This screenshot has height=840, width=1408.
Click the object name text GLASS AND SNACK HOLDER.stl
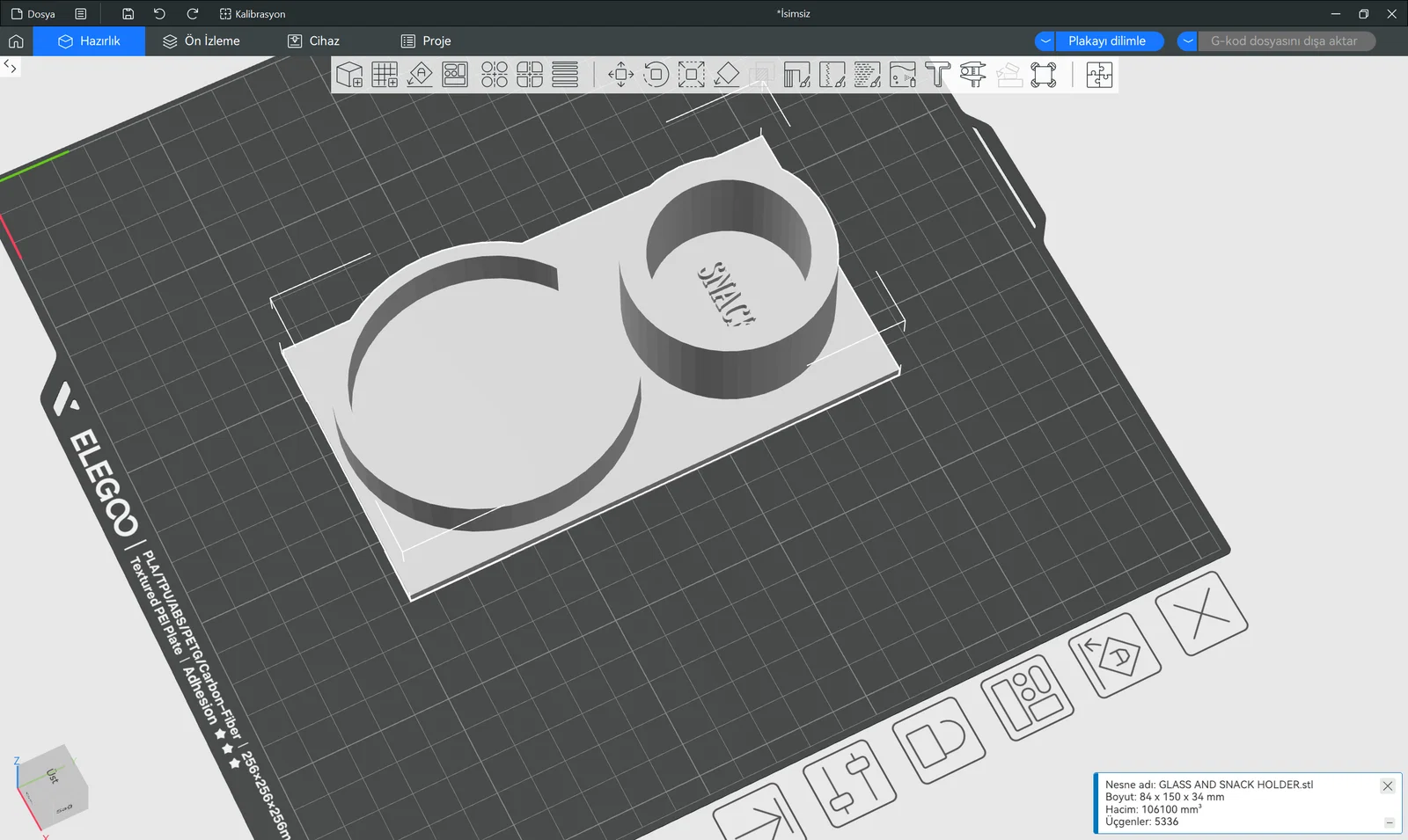tap(1236, 785)
